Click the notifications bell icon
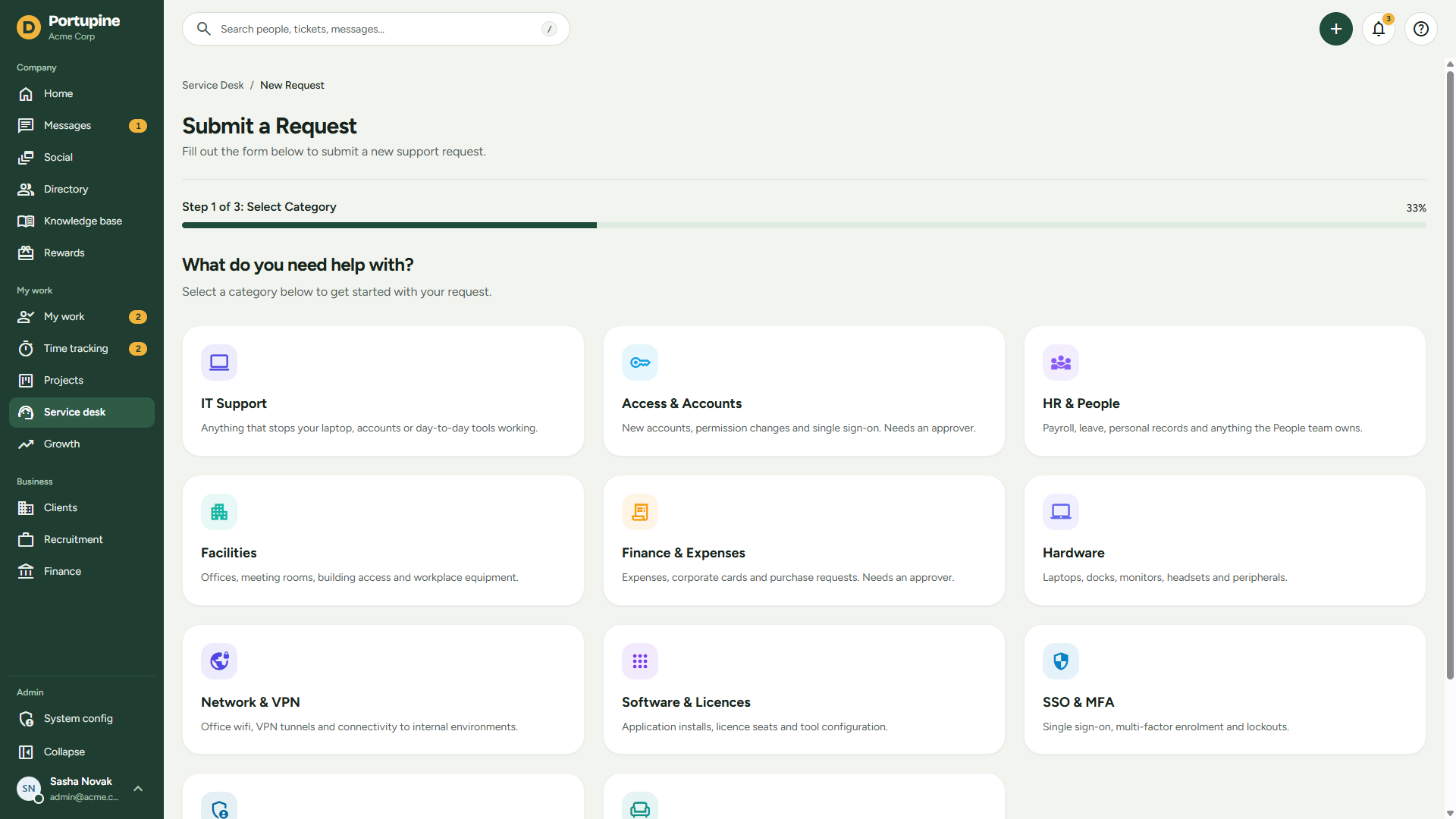 [1379, 29]
